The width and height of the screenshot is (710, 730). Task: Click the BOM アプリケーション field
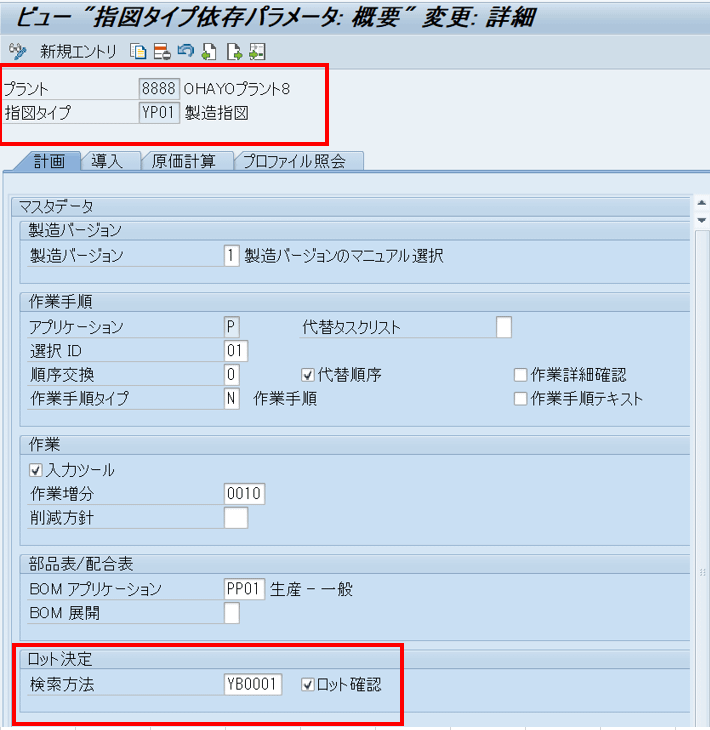click(244, 589)
